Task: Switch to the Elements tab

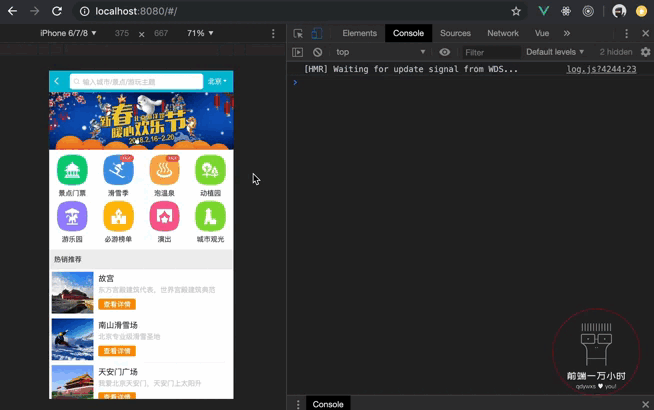Action: click(x=360, y=33)
